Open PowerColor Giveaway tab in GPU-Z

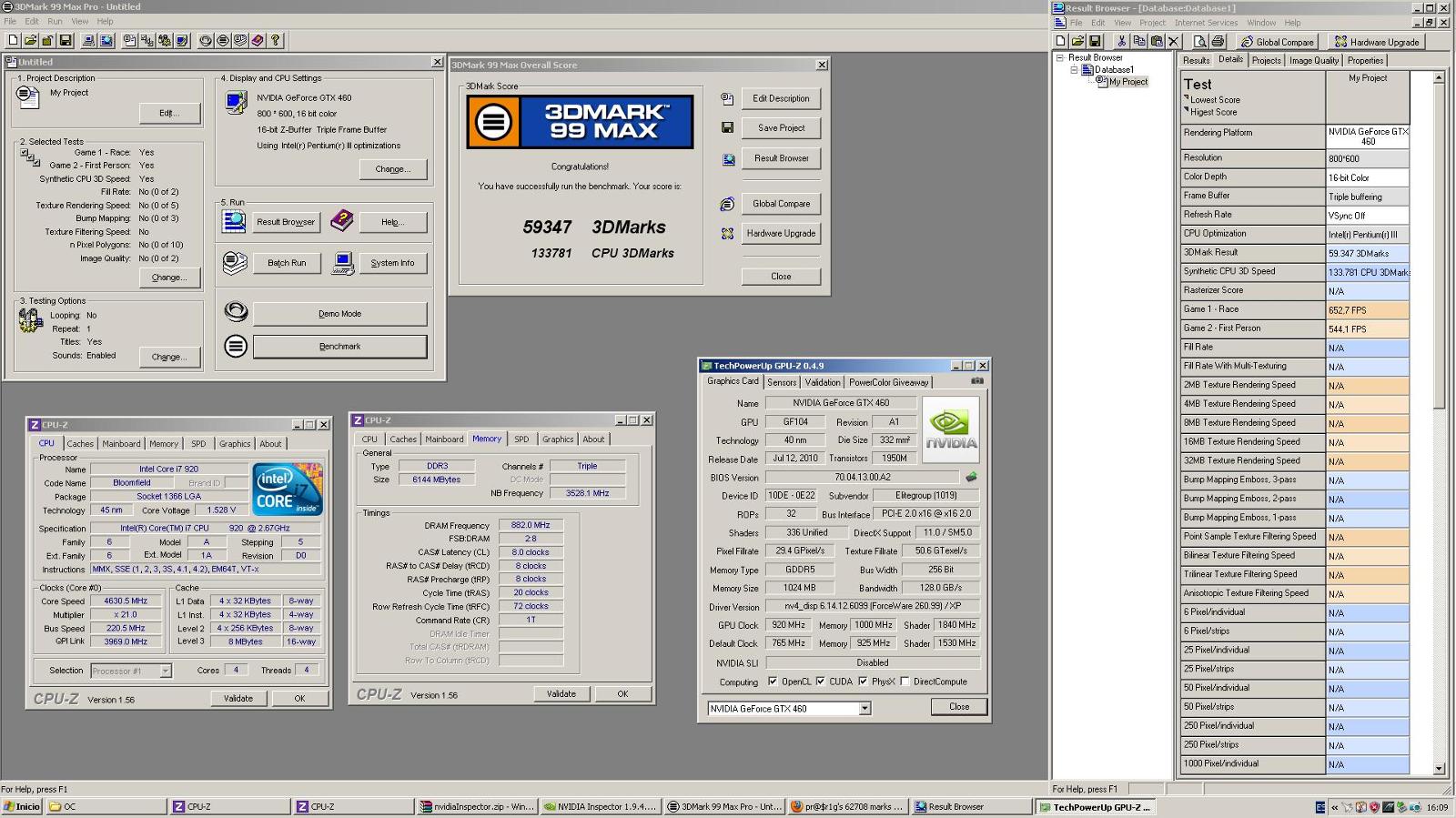pyautogui.click(x=889, y=382)
